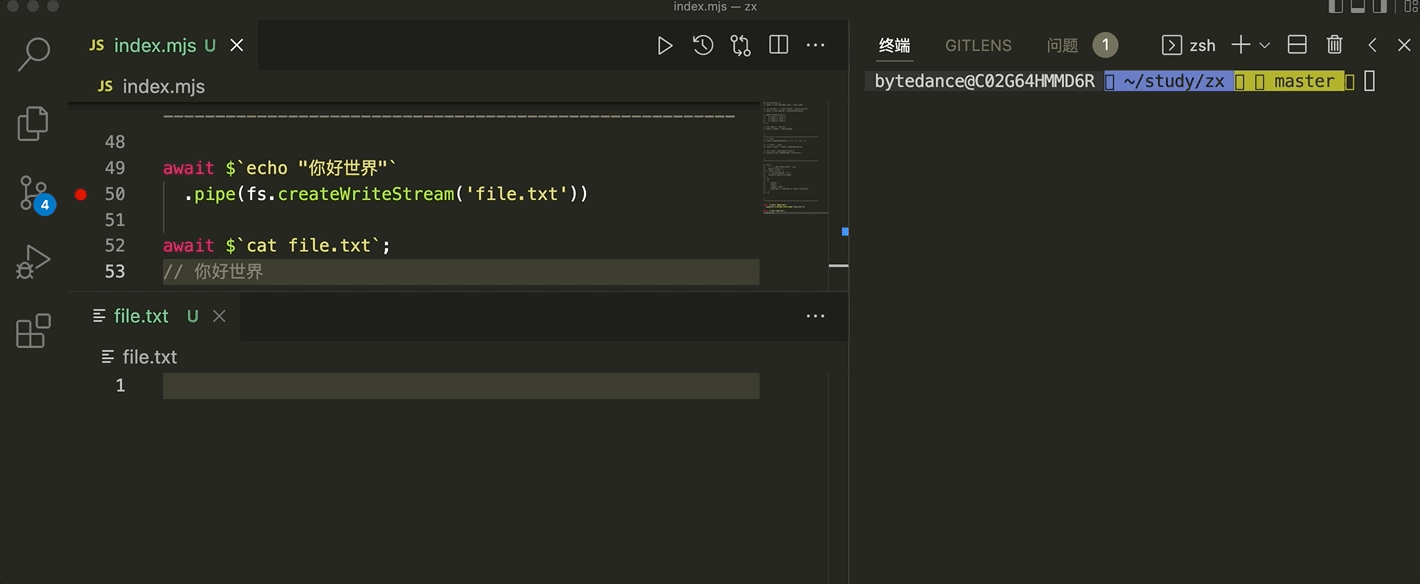
Task: Open the new terminal launch profile dropdown
Action: coord(1265,45)
